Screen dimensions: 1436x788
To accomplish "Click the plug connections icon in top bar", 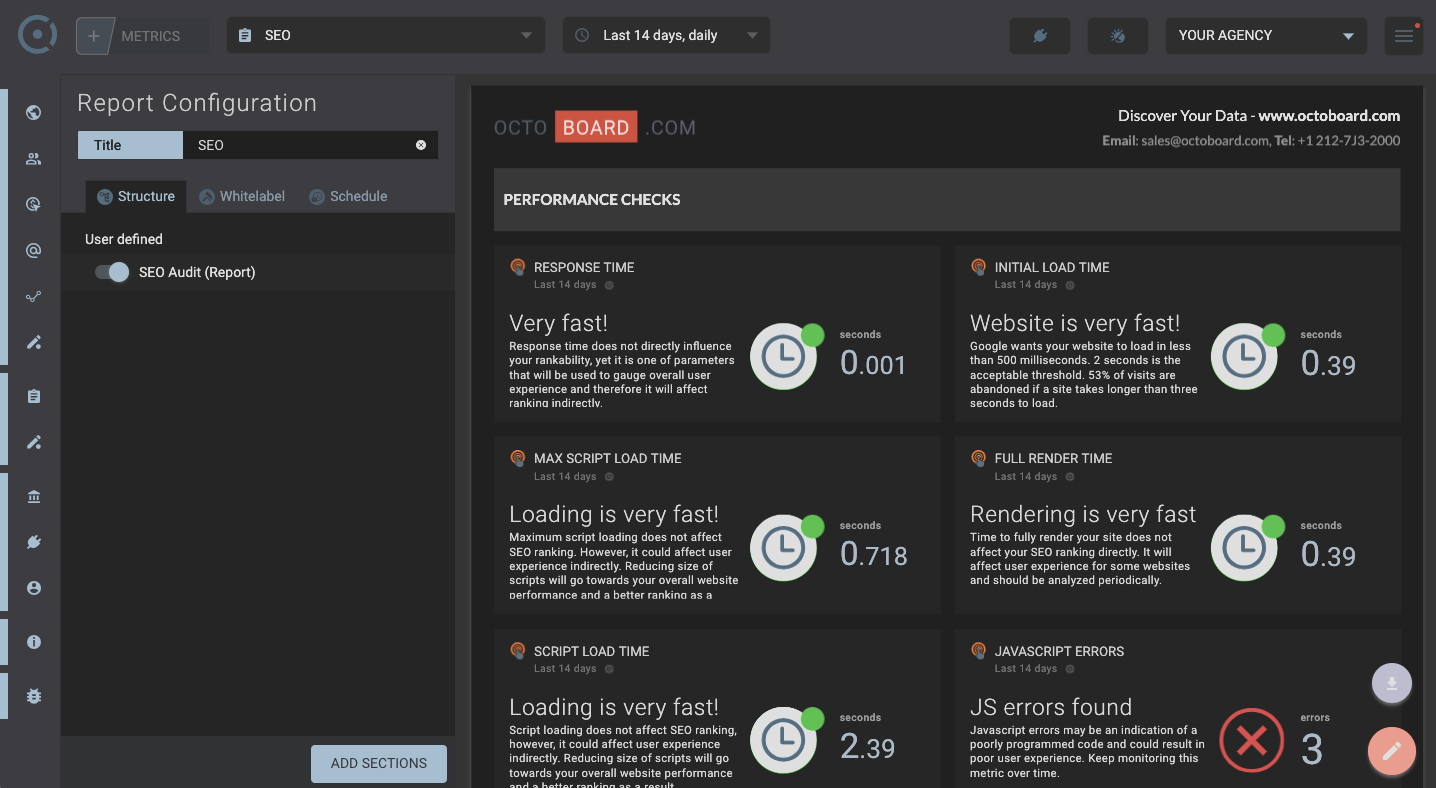I will tap(1040, 36).
